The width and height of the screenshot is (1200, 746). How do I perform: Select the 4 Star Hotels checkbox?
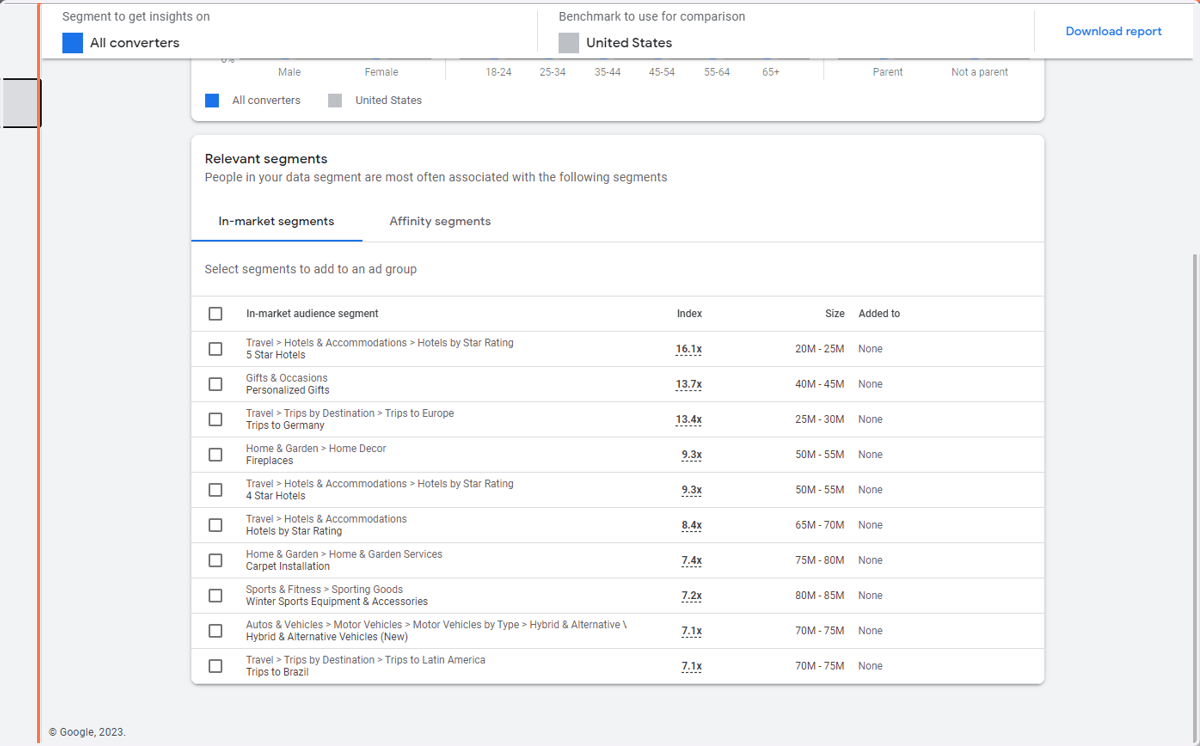(215, 490)
